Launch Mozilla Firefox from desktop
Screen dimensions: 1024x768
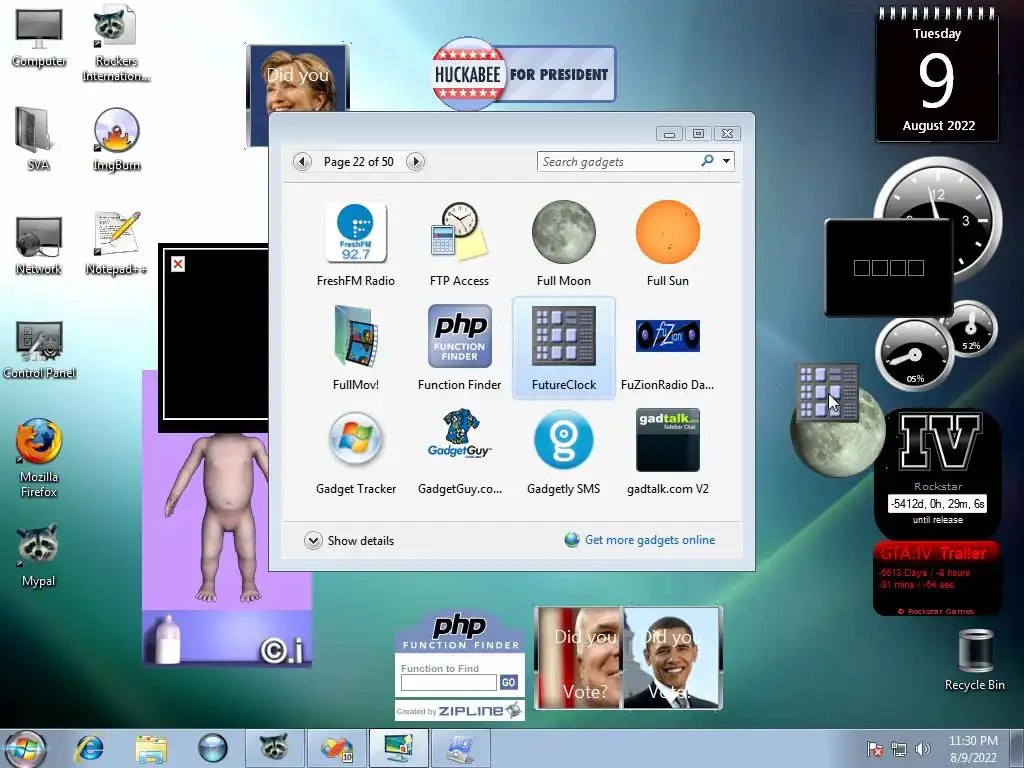(x=39, y=458)
